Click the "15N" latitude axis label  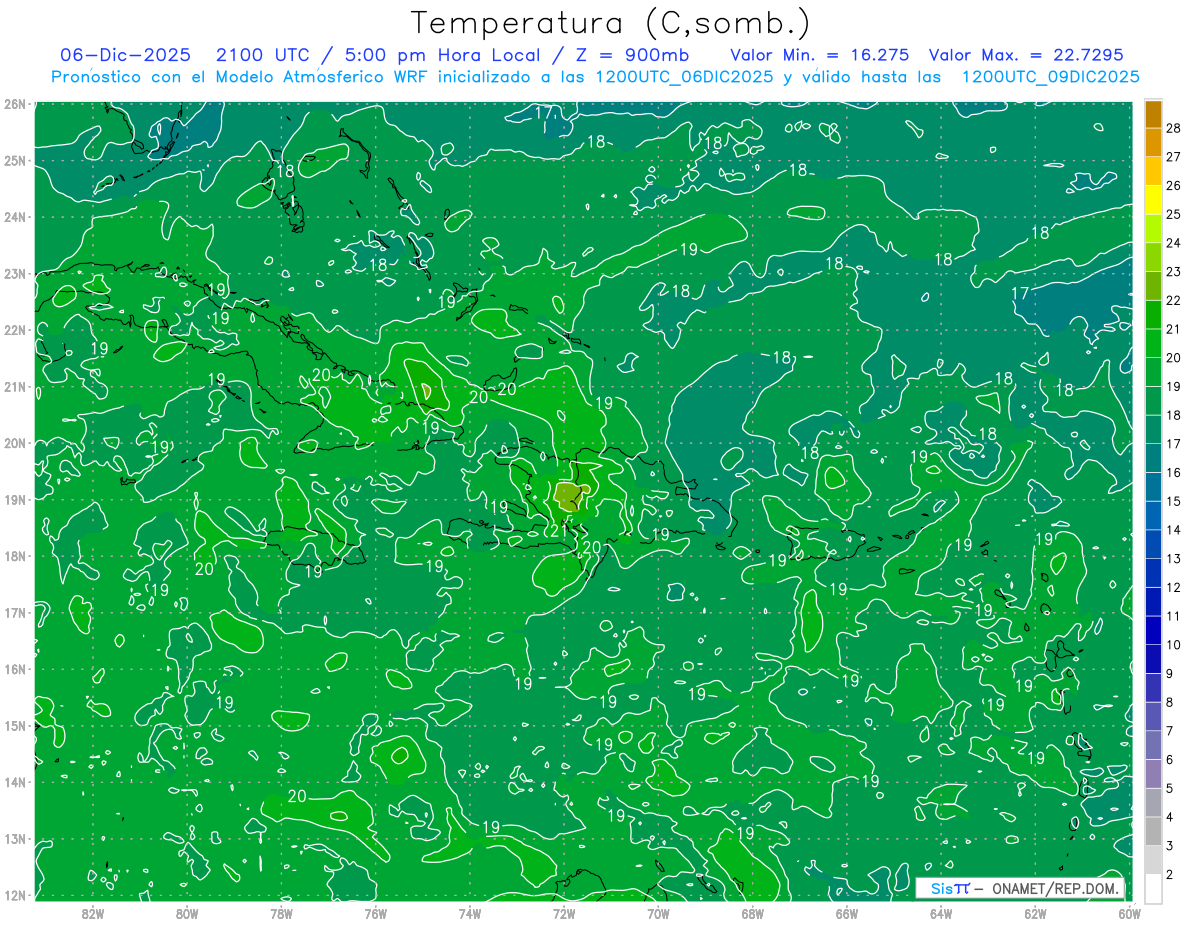pyautogui.click(x=15, y=726)
